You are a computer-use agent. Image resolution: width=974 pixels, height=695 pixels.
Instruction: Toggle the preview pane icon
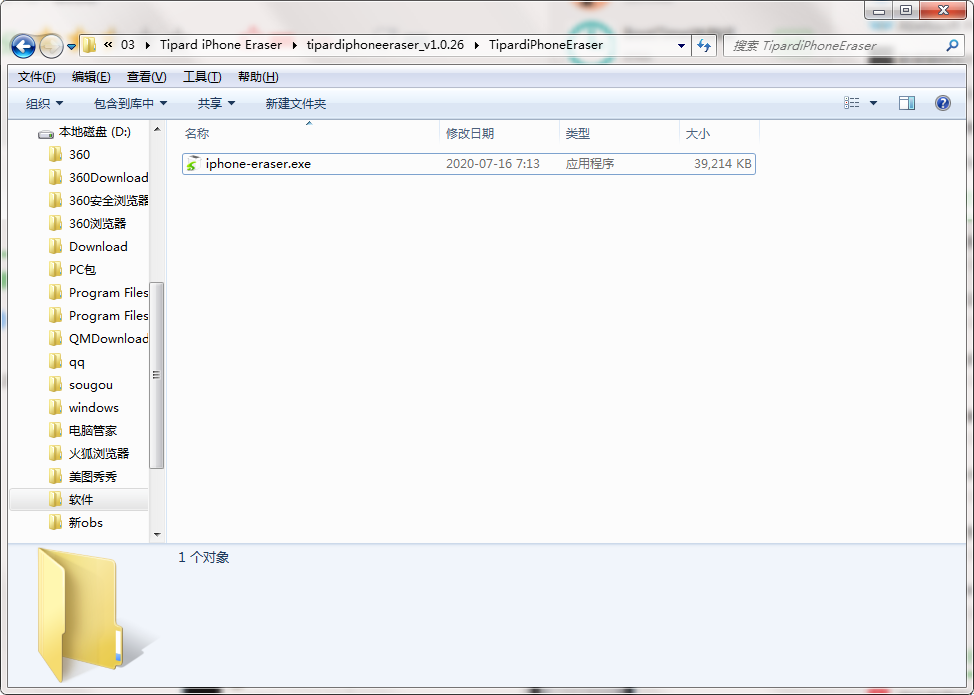pos(907,103)
